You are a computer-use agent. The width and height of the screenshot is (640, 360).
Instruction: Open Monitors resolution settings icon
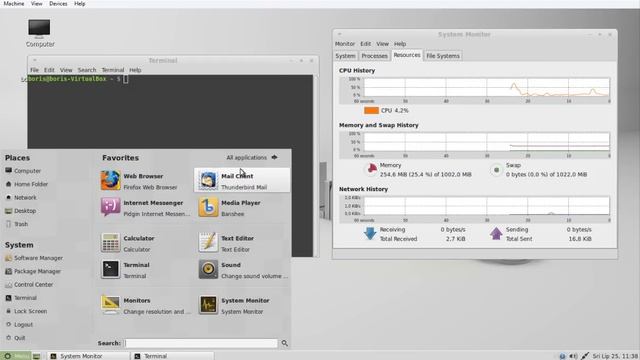tap(111, 305)
